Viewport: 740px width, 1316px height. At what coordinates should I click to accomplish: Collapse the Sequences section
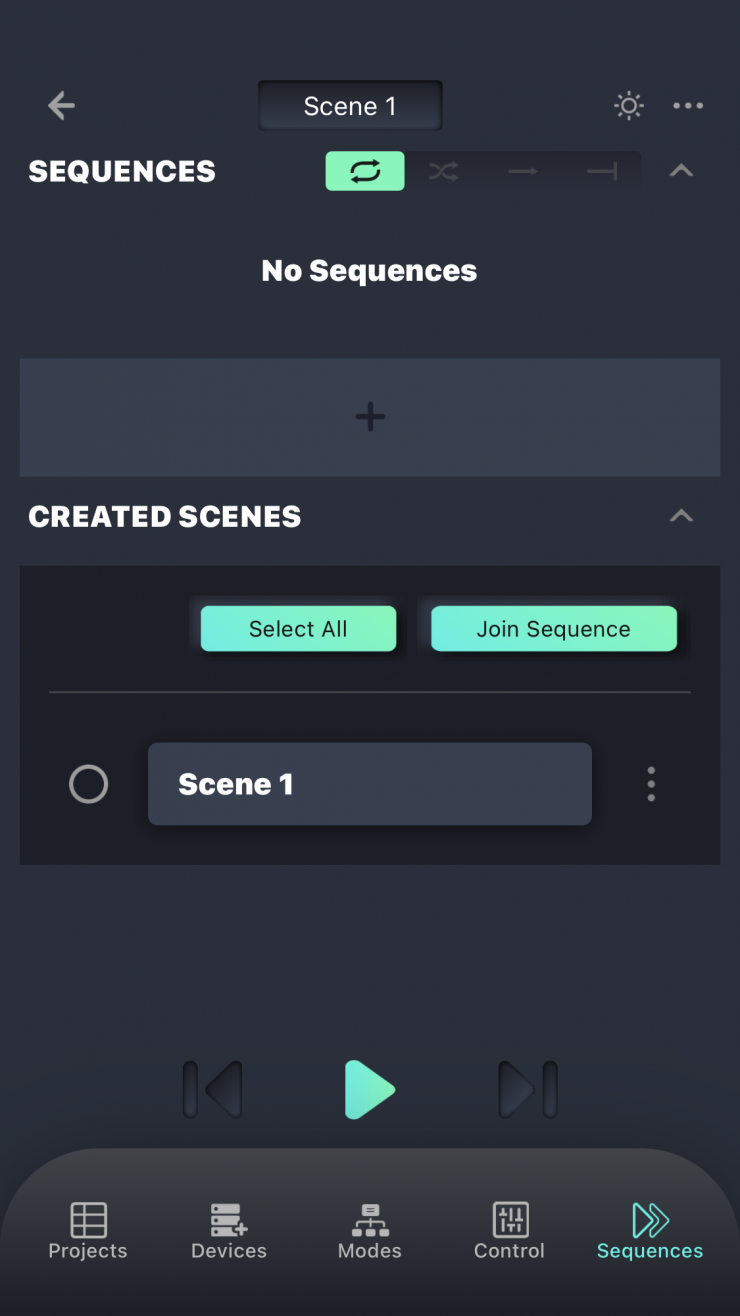pyautogui.click(x=681, y=171)
